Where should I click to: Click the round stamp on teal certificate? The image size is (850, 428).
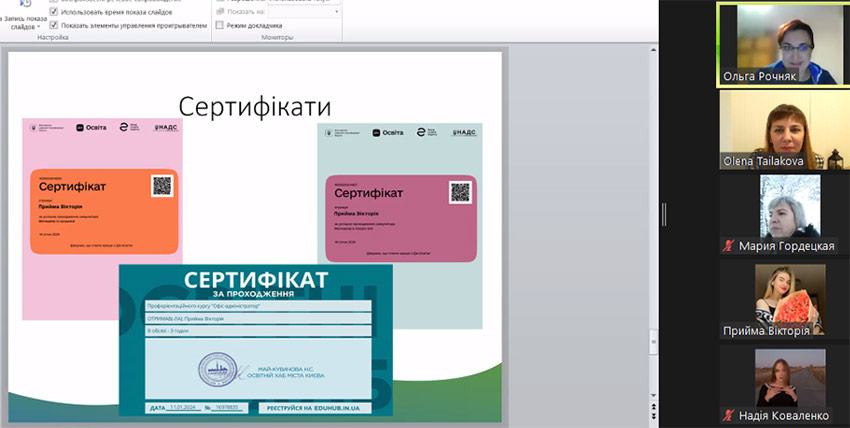(x=217, y=369)
